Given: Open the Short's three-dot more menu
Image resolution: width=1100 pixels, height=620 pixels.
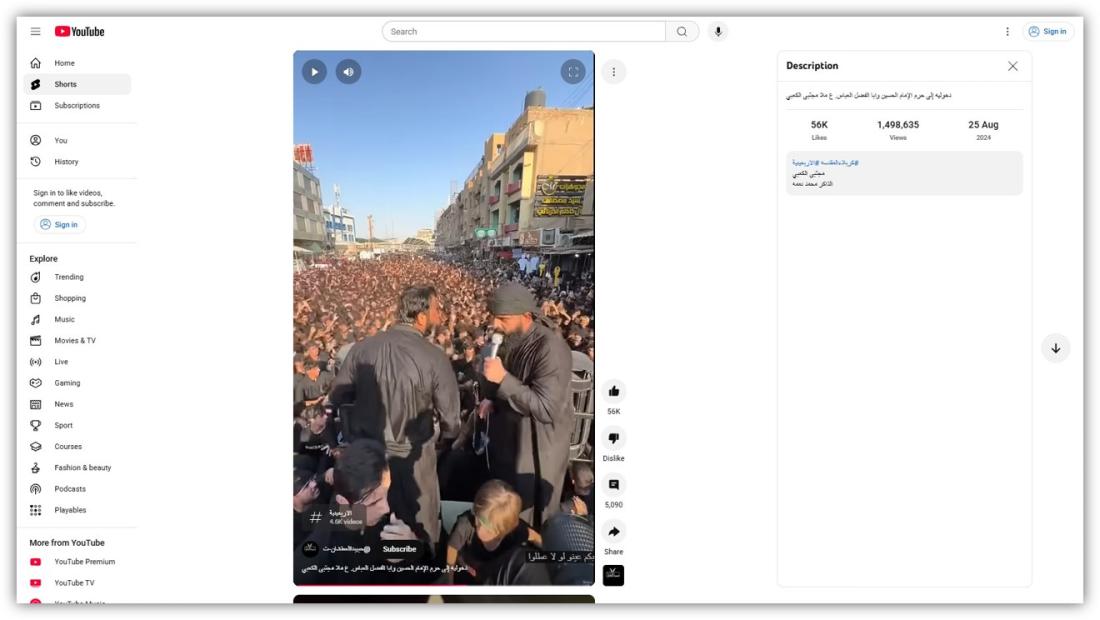Looking at the screenshot, I should coord(614,72).
